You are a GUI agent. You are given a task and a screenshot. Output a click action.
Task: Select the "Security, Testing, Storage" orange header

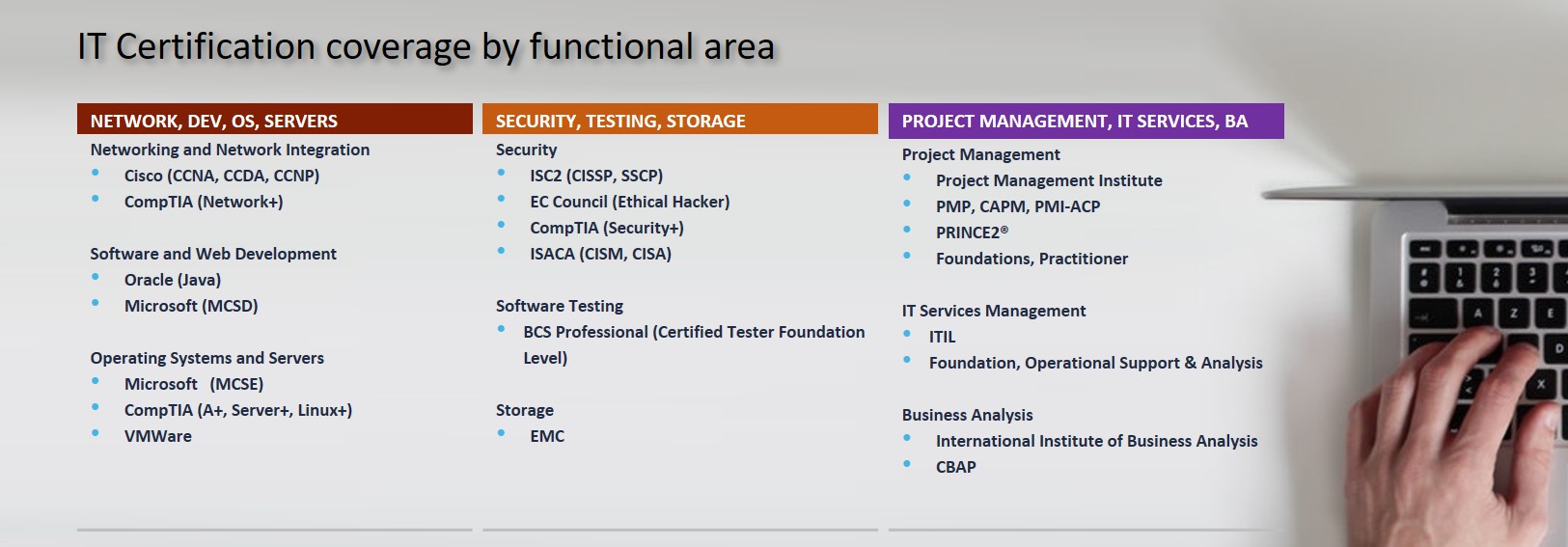[x=679, y=120]
